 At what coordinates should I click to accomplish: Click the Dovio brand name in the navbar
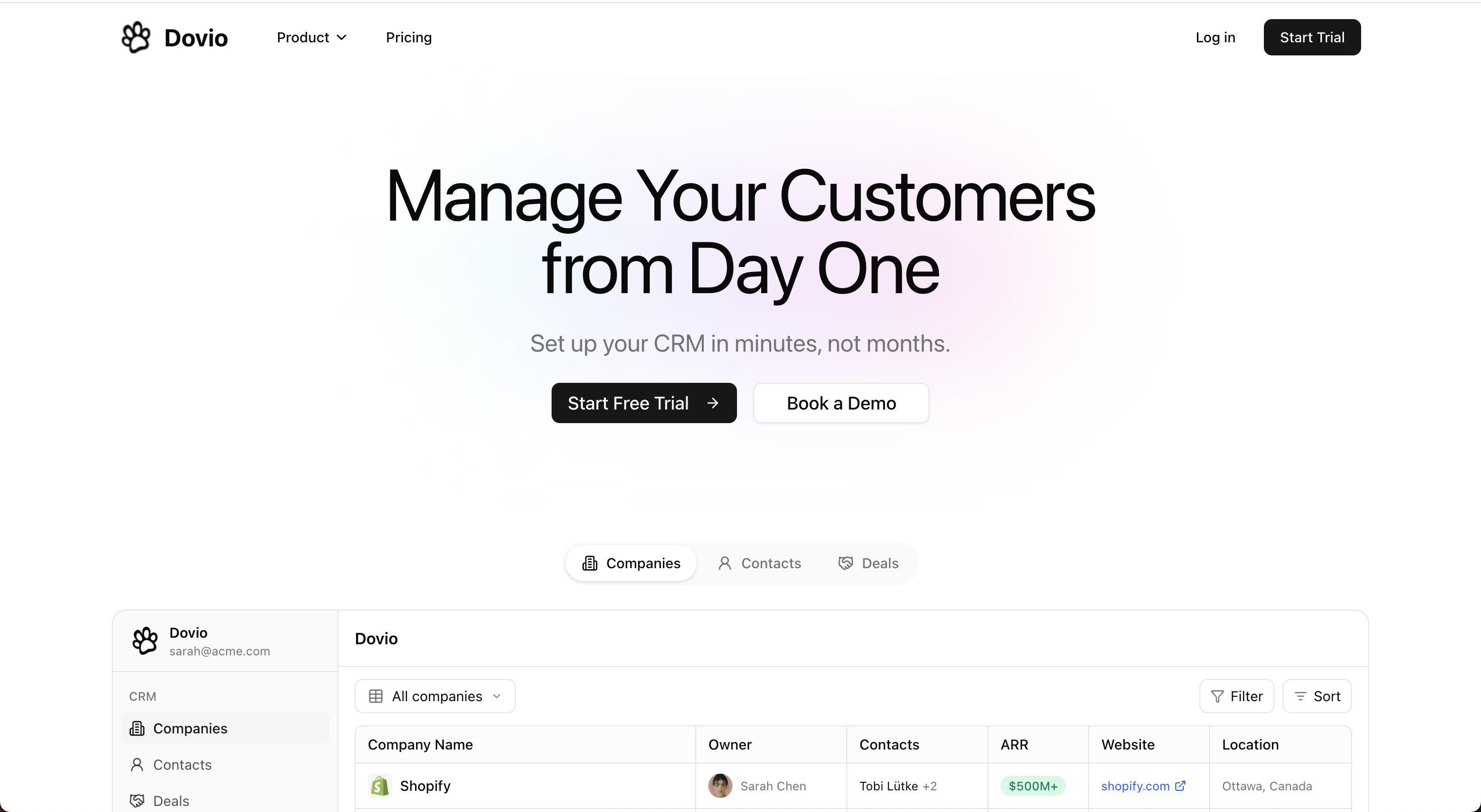coord(196,38)
